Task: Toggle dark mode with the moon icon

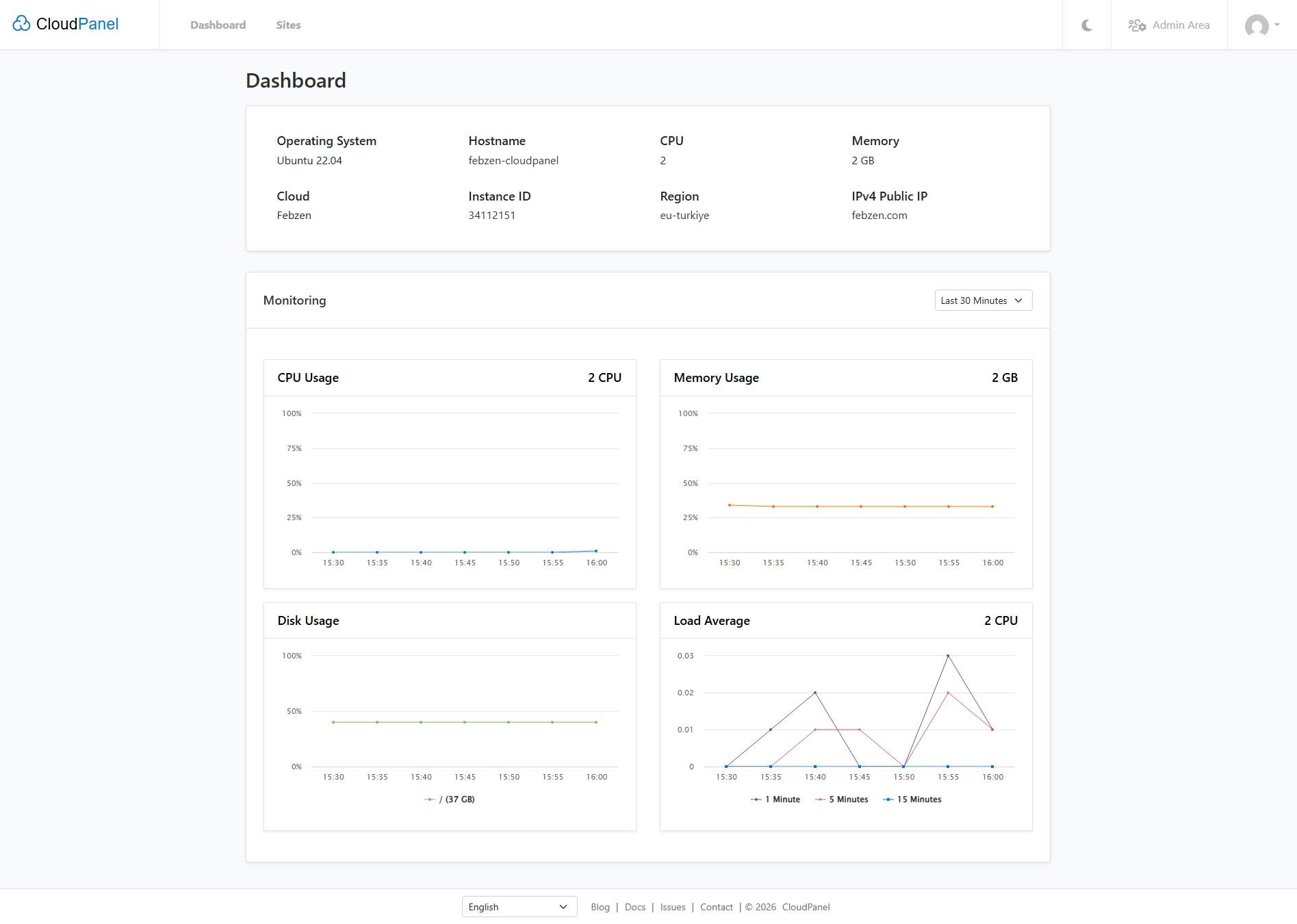Action: point(1086,25)
